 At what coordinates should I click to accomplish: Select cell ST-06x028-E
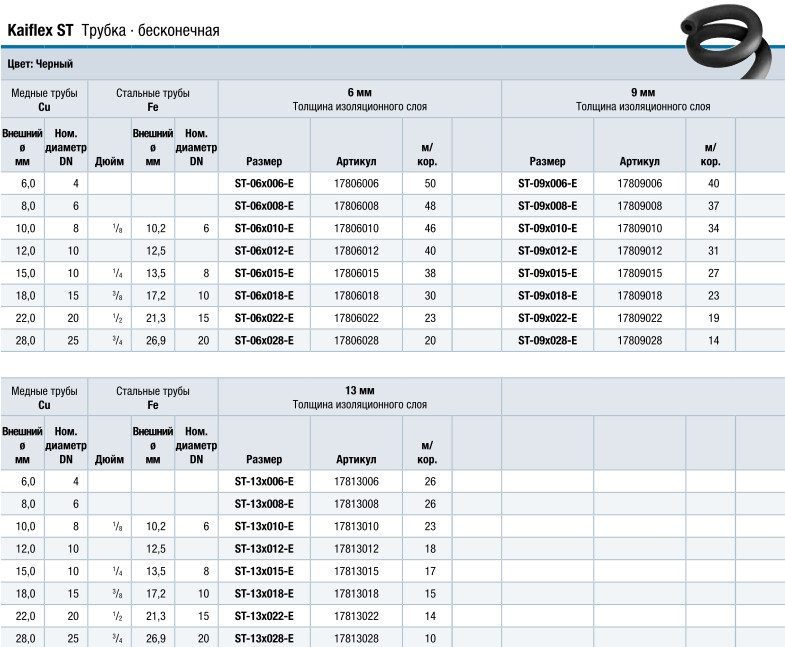[264, 341]
